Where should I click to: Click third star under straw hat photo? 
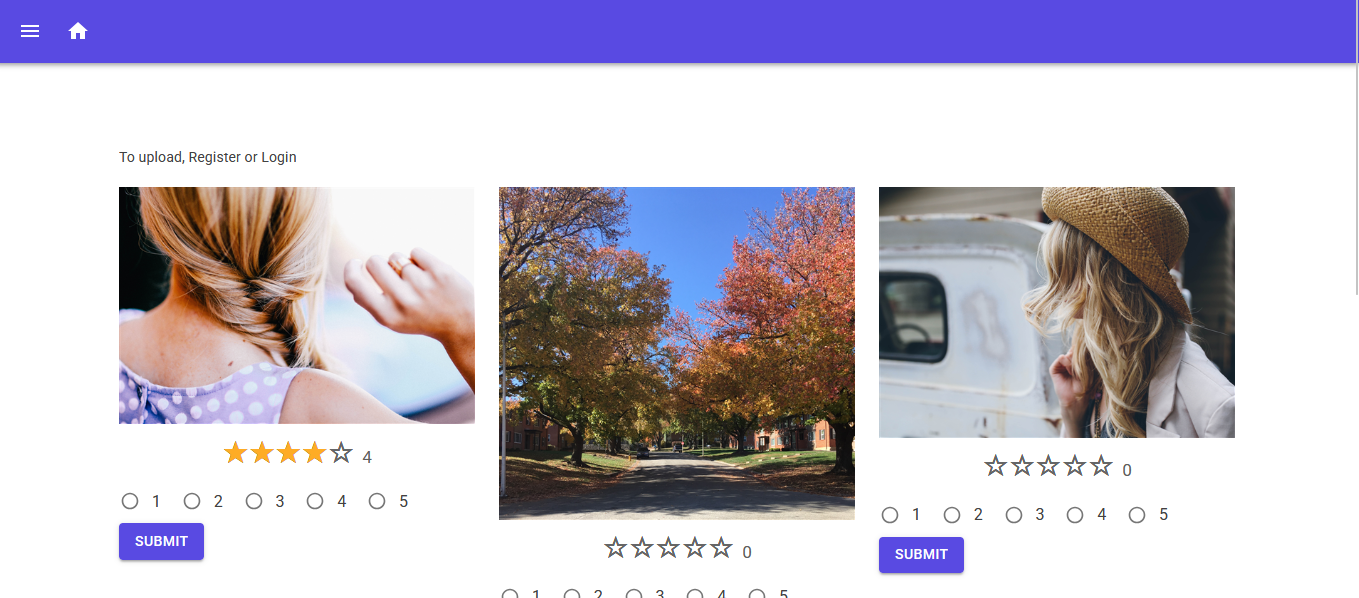coord(1048,466)
